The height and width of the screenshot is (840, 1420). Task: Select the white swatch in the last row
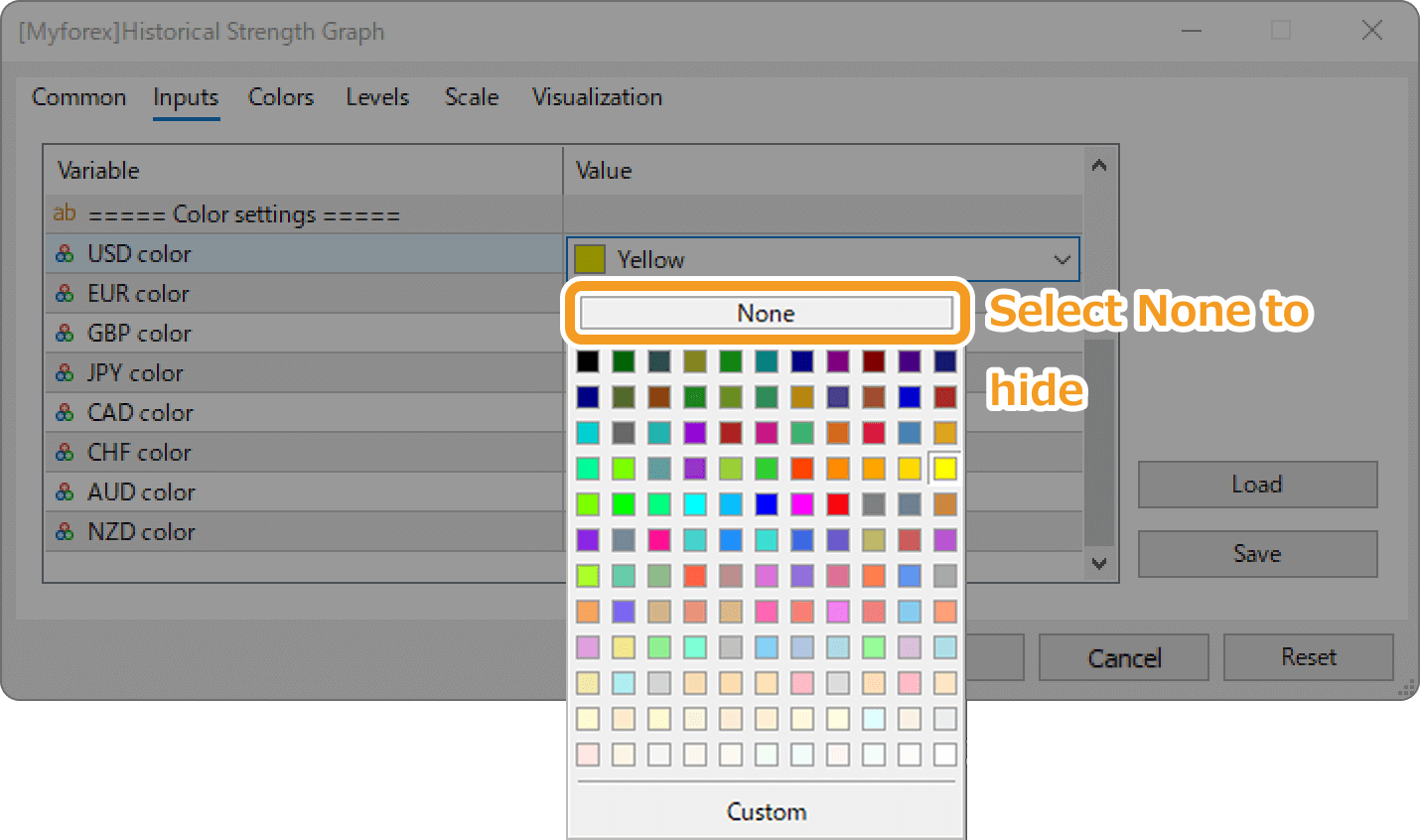944,755
